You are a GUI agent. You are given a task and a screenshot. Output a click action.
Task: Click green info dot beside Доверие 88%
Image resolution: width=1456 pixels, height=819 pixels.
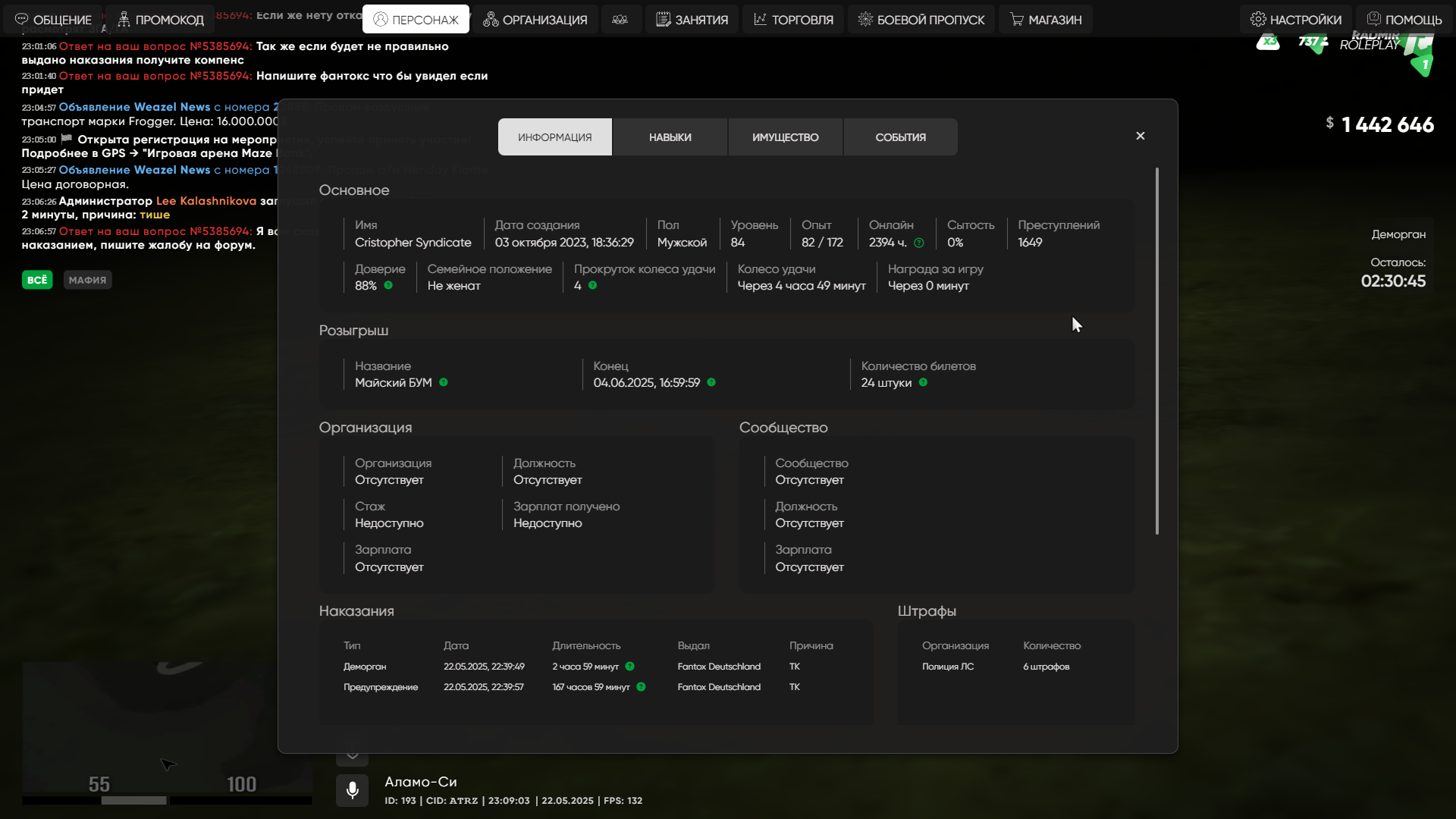pos(388,285)
